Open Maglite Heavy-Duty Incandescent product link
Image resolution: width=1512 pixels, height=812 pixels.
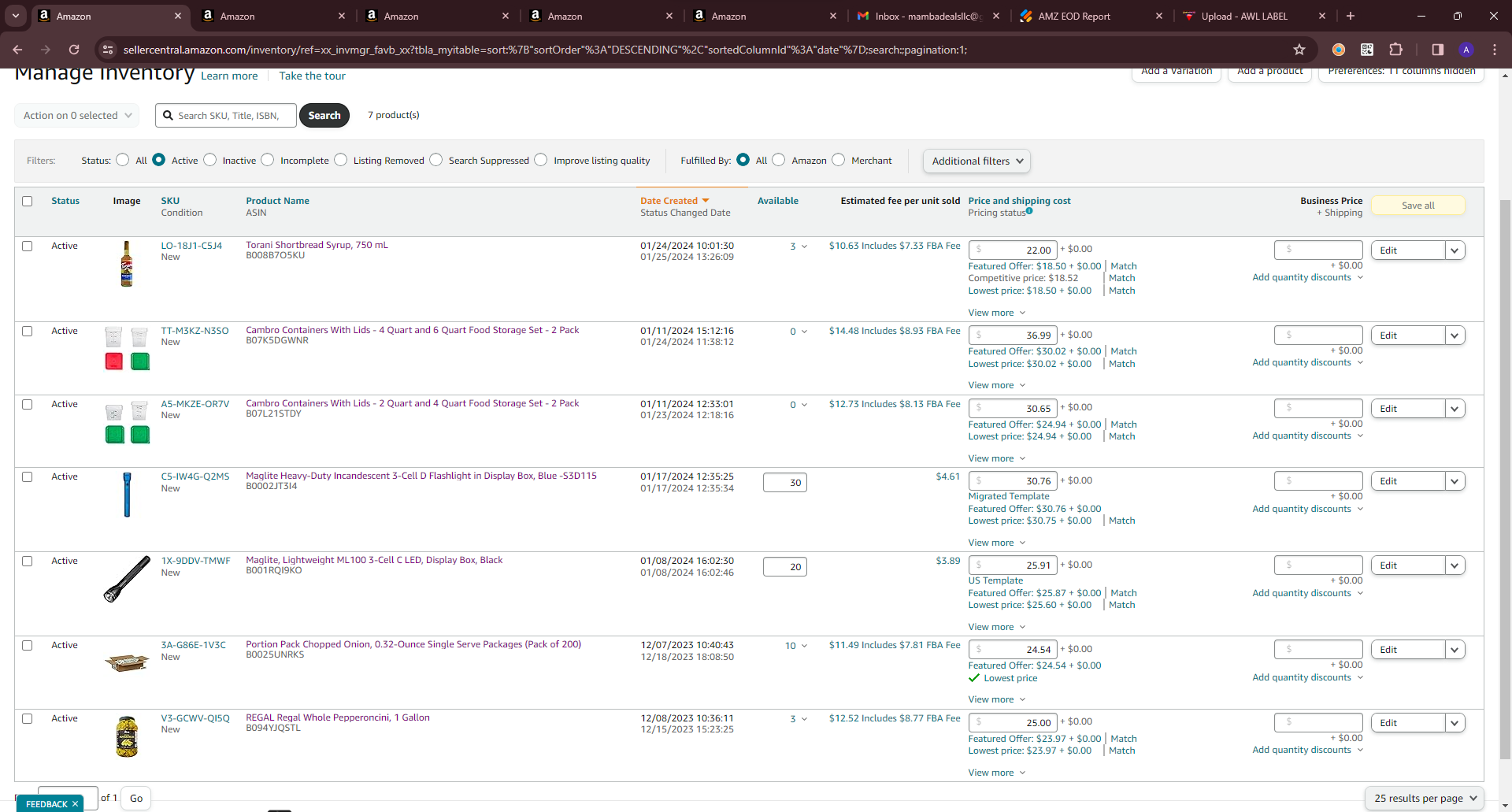point(421,476)
